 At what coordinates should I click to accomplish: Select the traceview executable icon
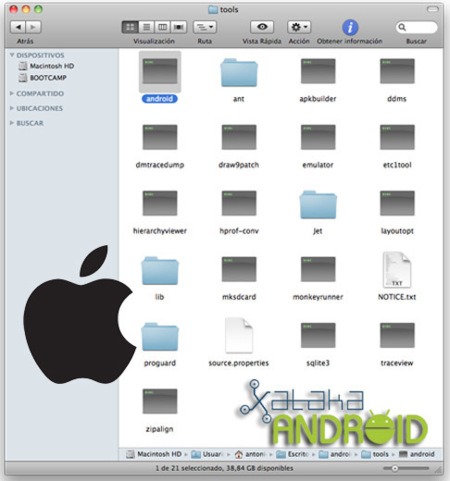(397, 335)
